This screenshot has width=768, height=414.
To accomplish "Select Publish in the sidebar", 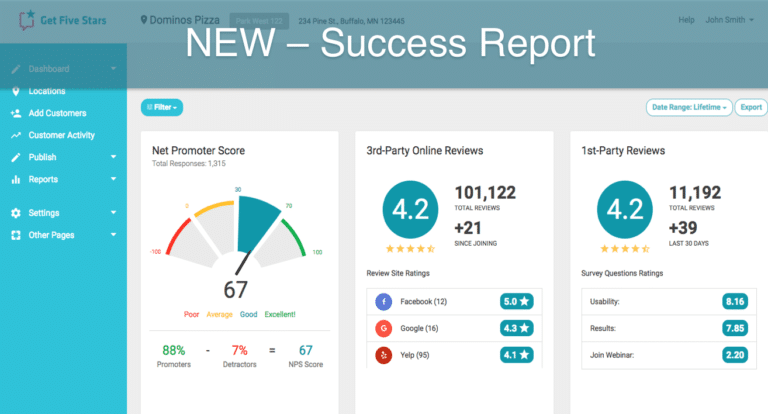I will pyautogui.click(x=42, y=157).
